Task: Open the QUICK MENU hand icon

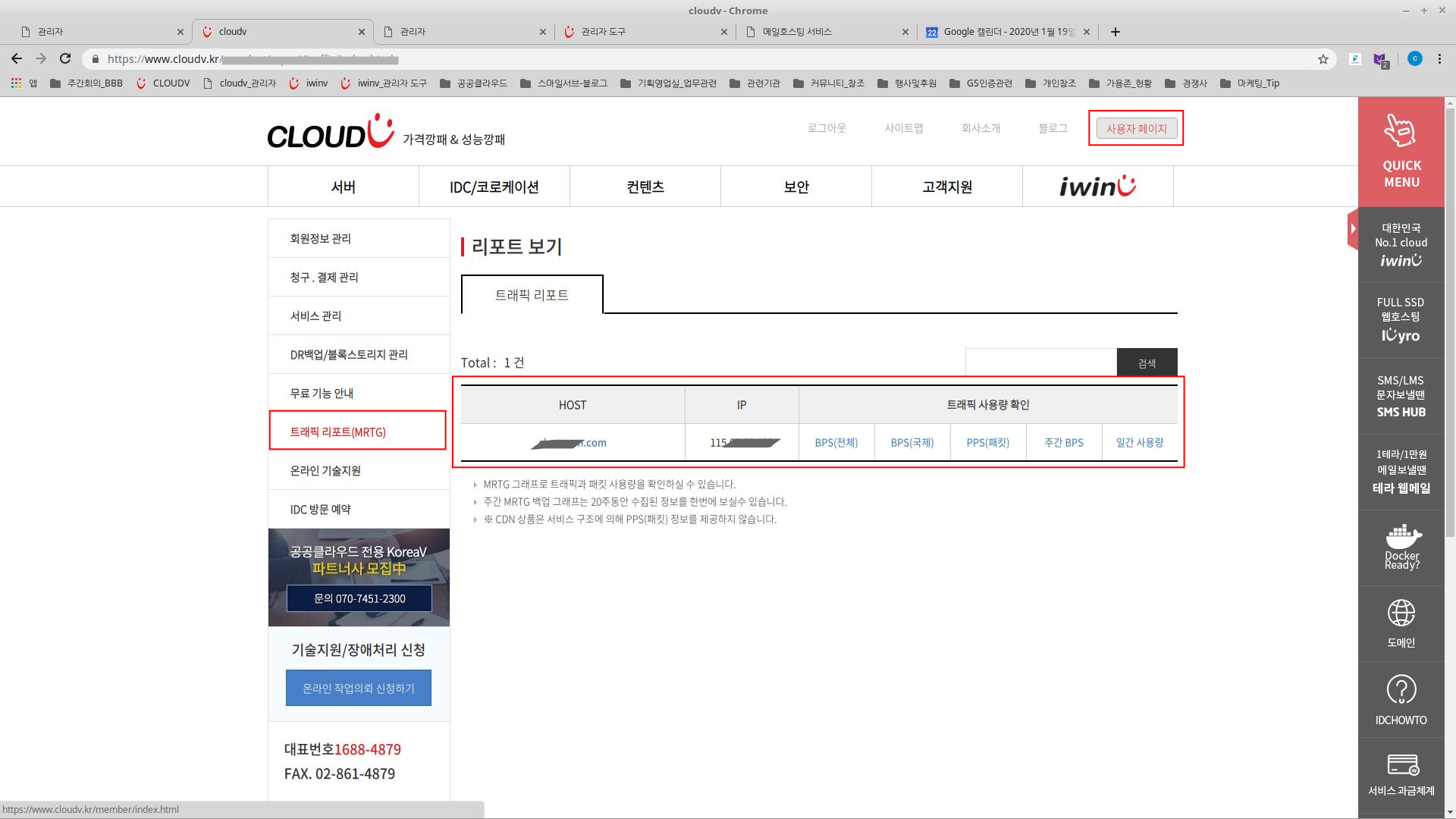Action: (x=1400, y=130)
